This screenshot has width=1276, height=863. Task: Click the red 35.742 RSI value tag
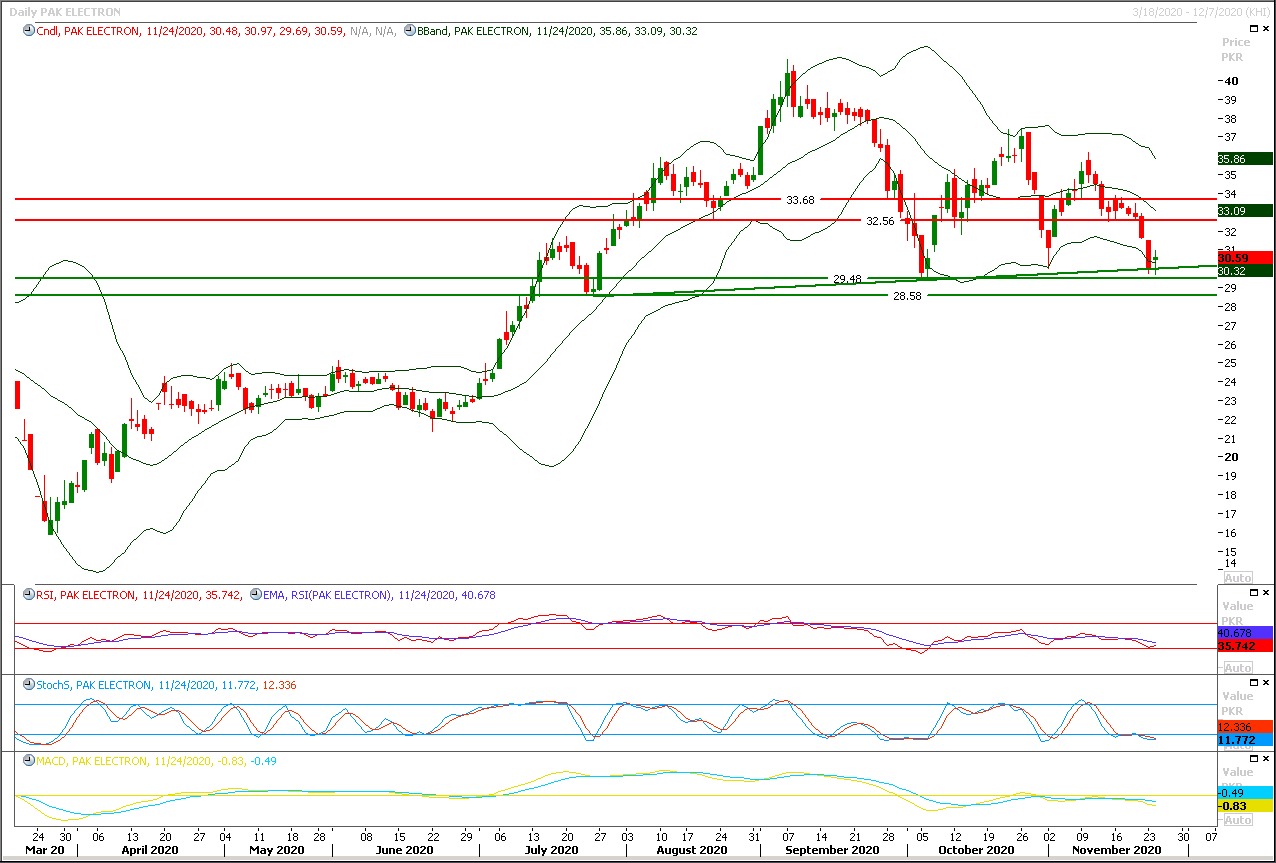pos(1244,646)
